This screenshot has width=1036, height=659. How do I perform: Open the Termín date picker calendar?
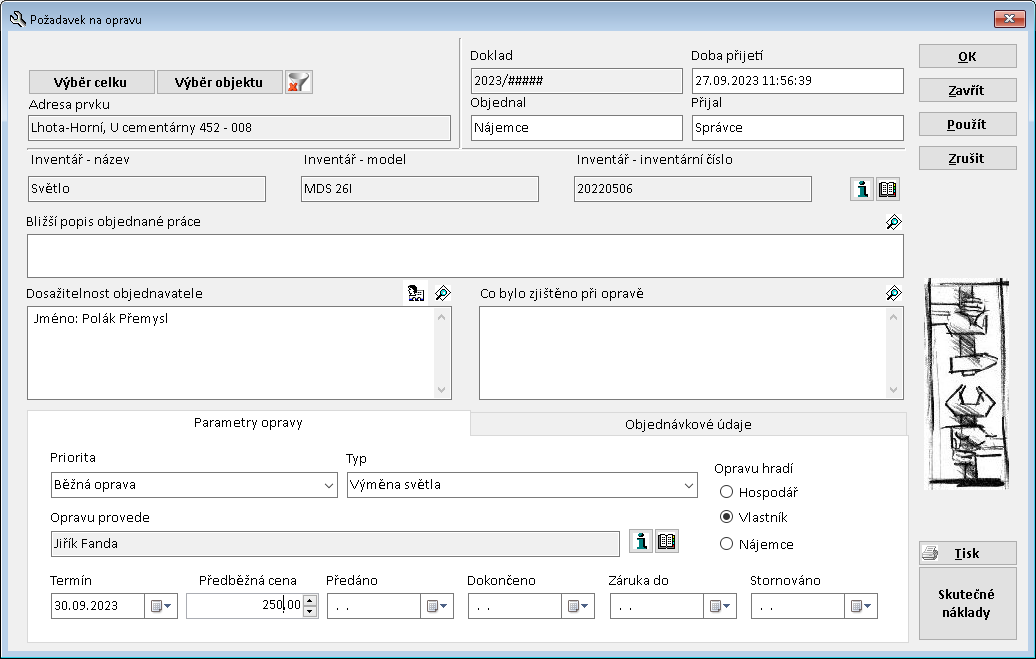161,606
